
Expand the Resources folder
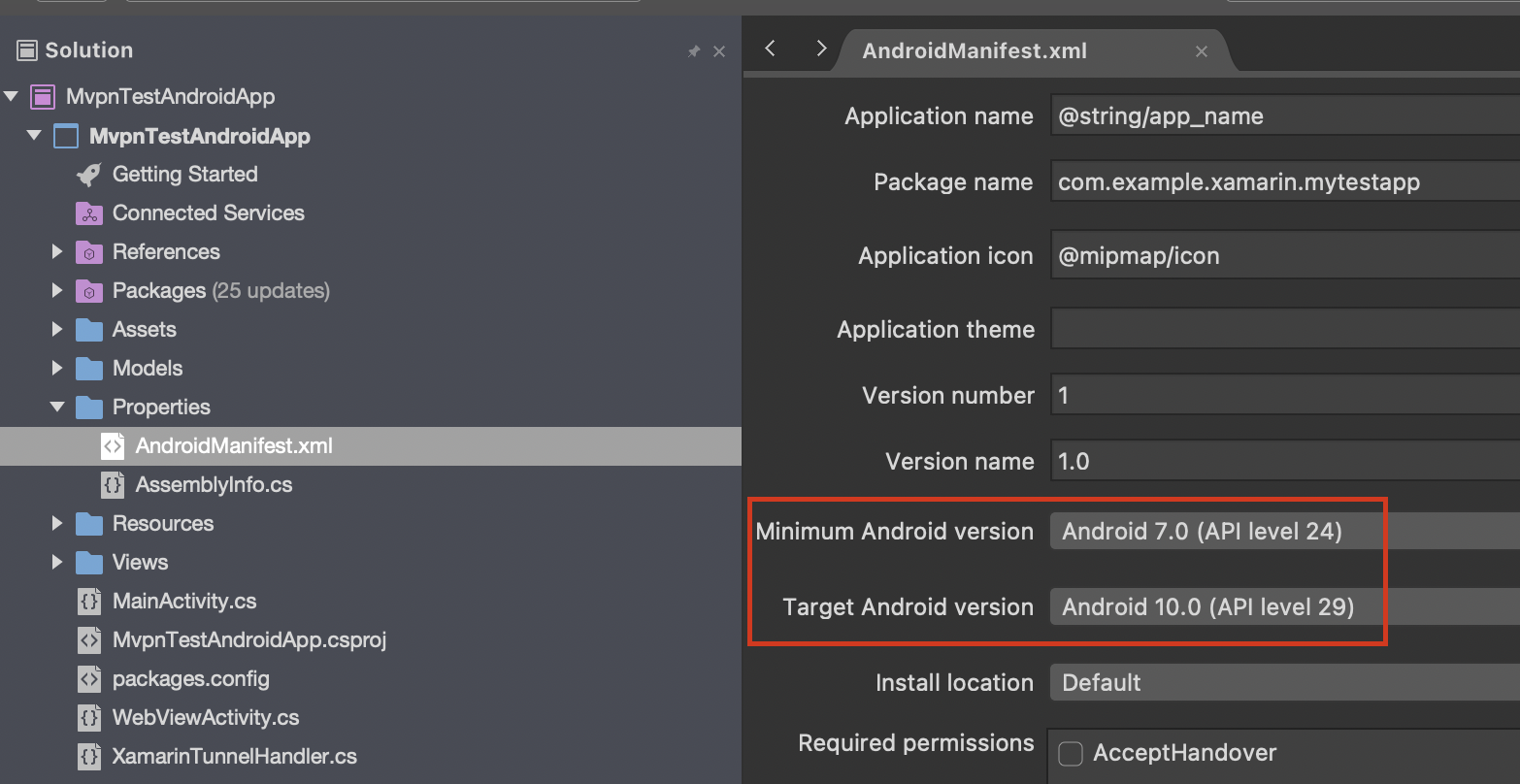57,524
